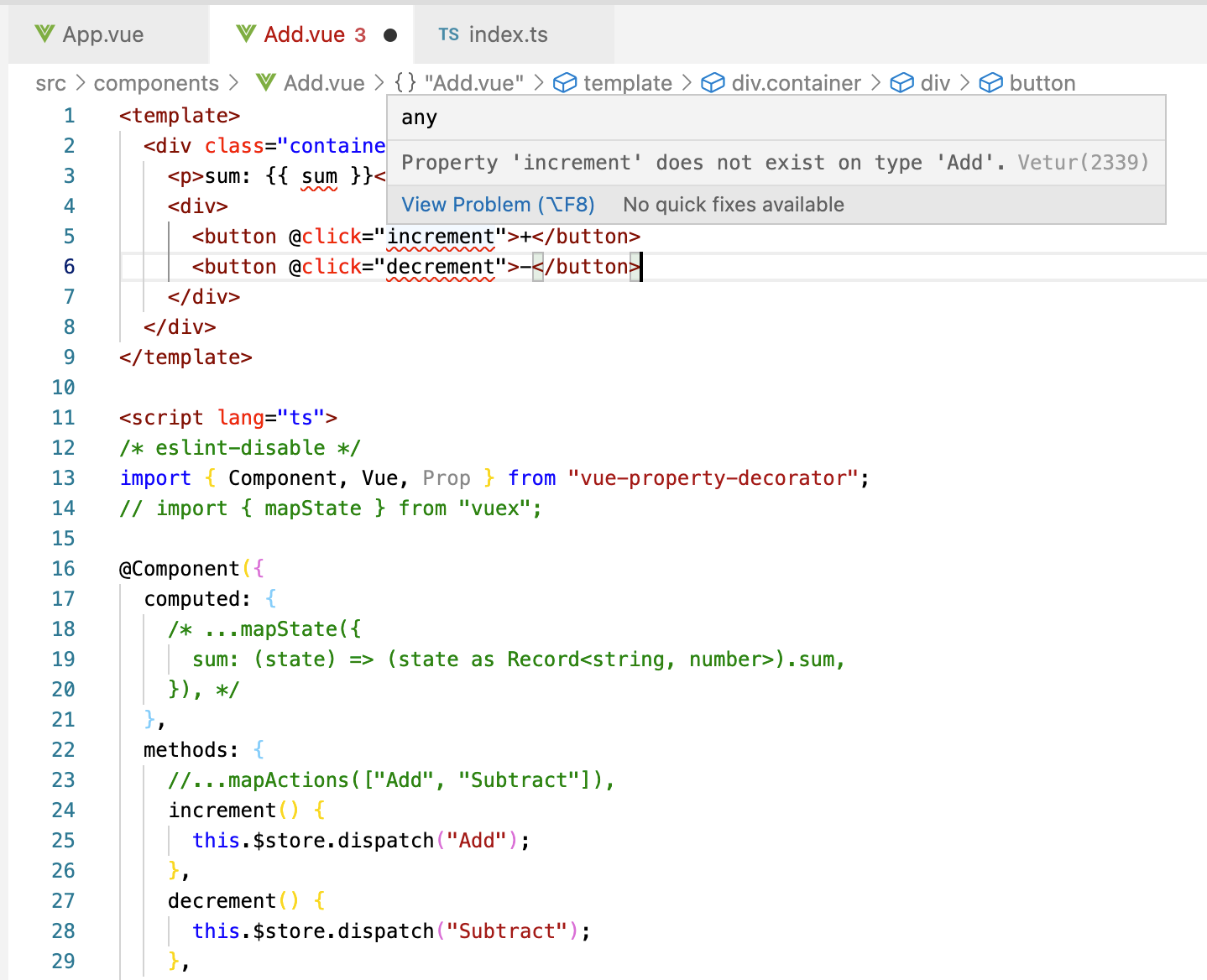
Task: Click the closing </template> tag
Action: pyautogui.click(x=185, y=357)
